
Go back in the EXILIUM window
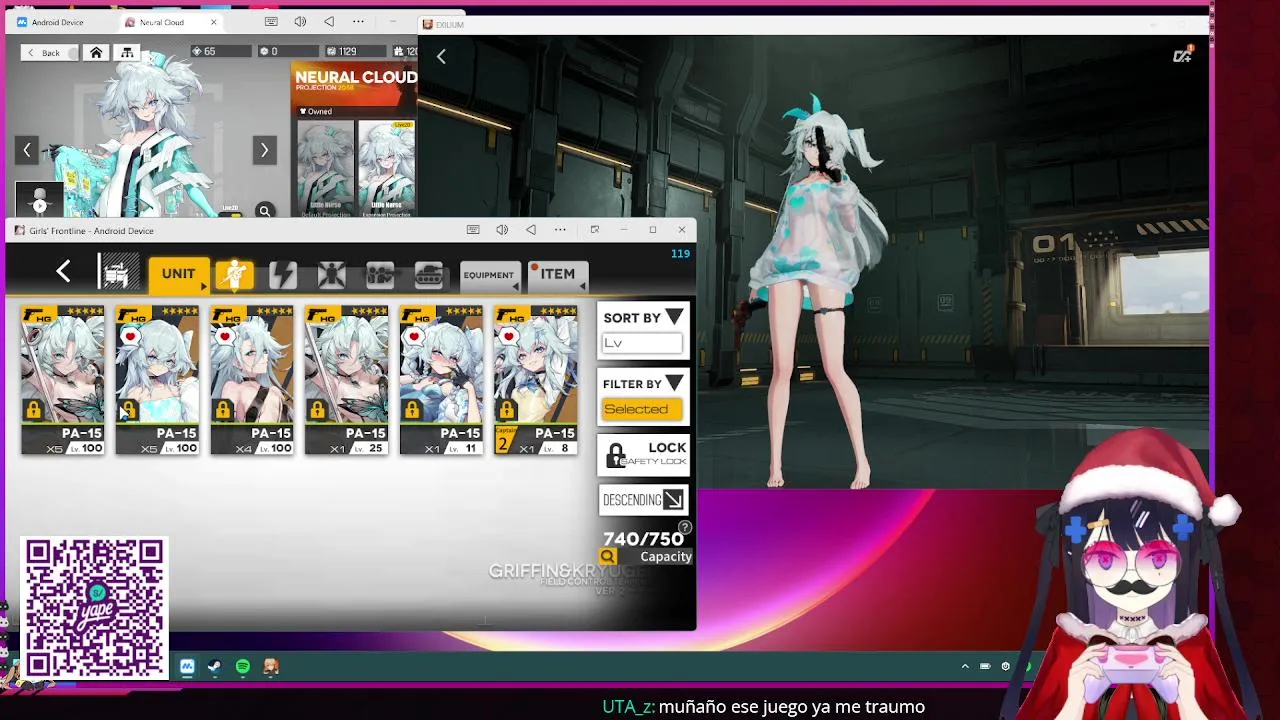[x=441, y=57]
